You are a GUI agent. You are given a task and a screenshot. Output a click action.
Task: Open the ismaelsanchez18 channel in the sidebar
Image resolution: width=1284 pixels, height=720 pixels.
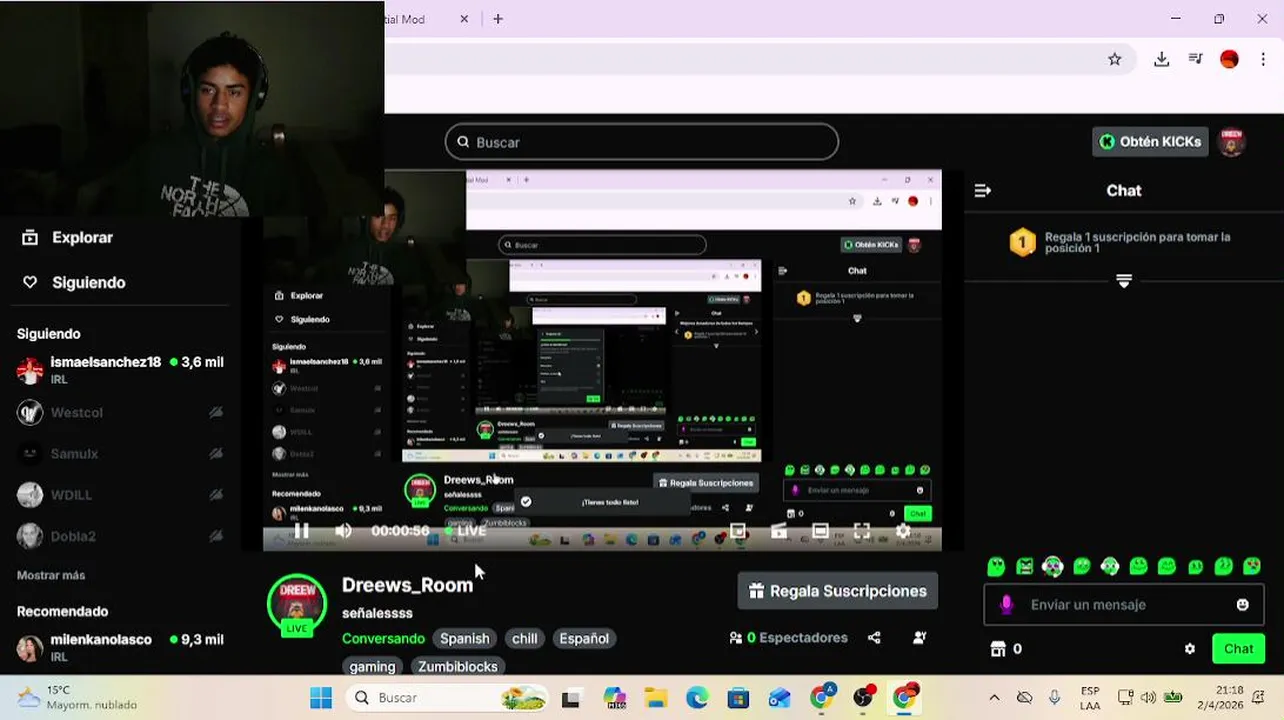[x=120, y=370]
